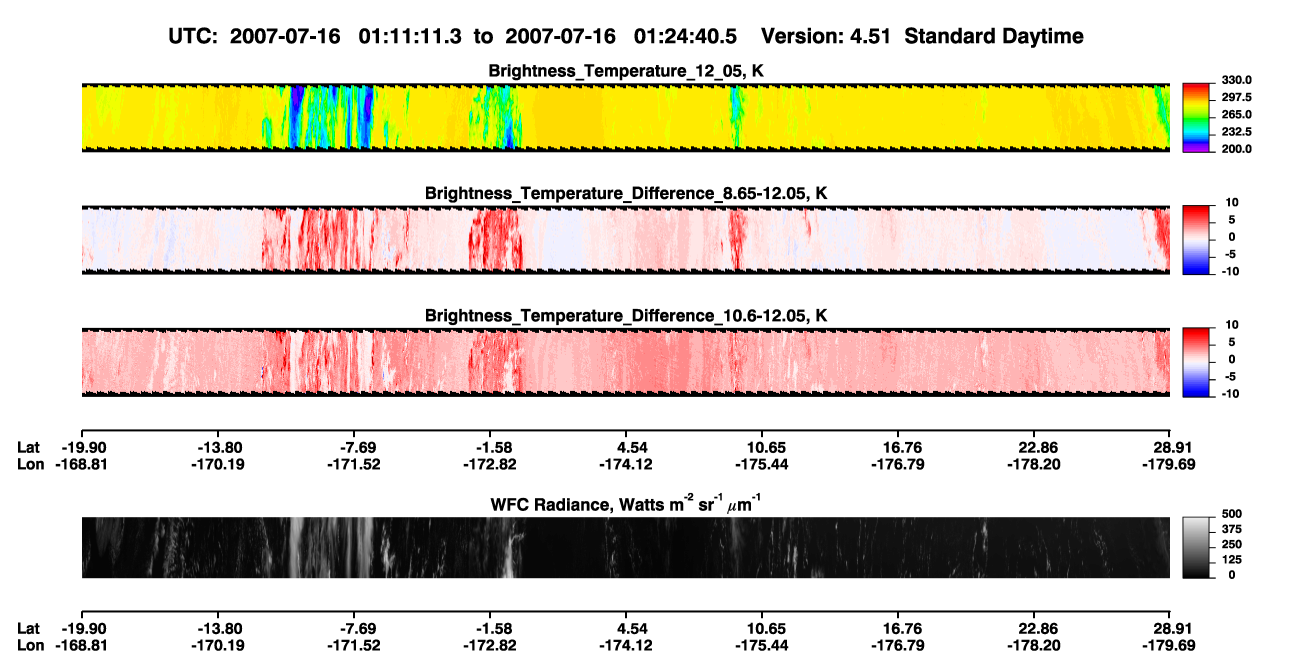Click longitude '-178.20' under the 10.6-12.05 panel
Image resolution: width=1300 pixels, height=667 pixels.
click(1034, 464)
